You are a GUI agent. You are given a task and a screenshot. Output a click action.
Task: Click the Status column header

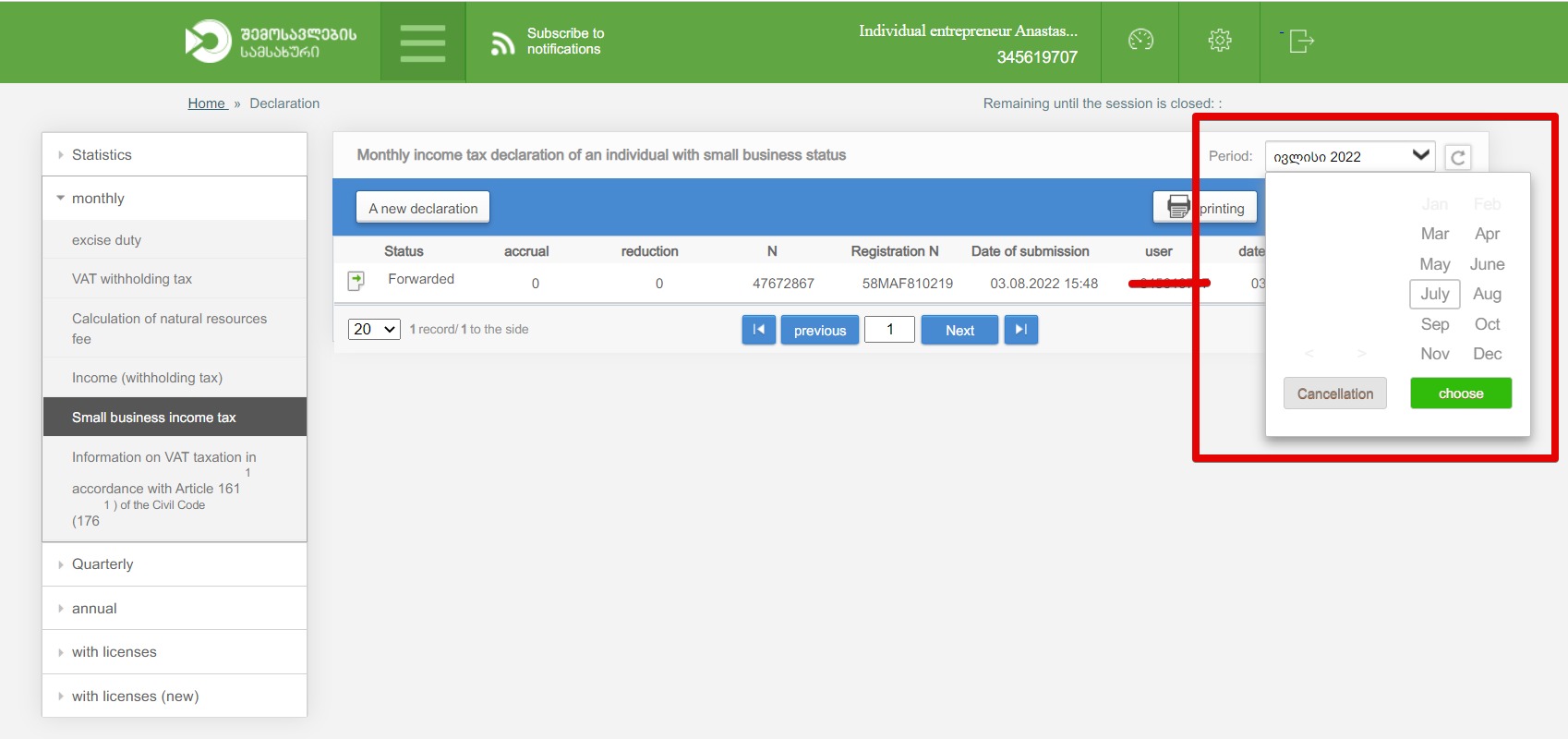(404, 251)
